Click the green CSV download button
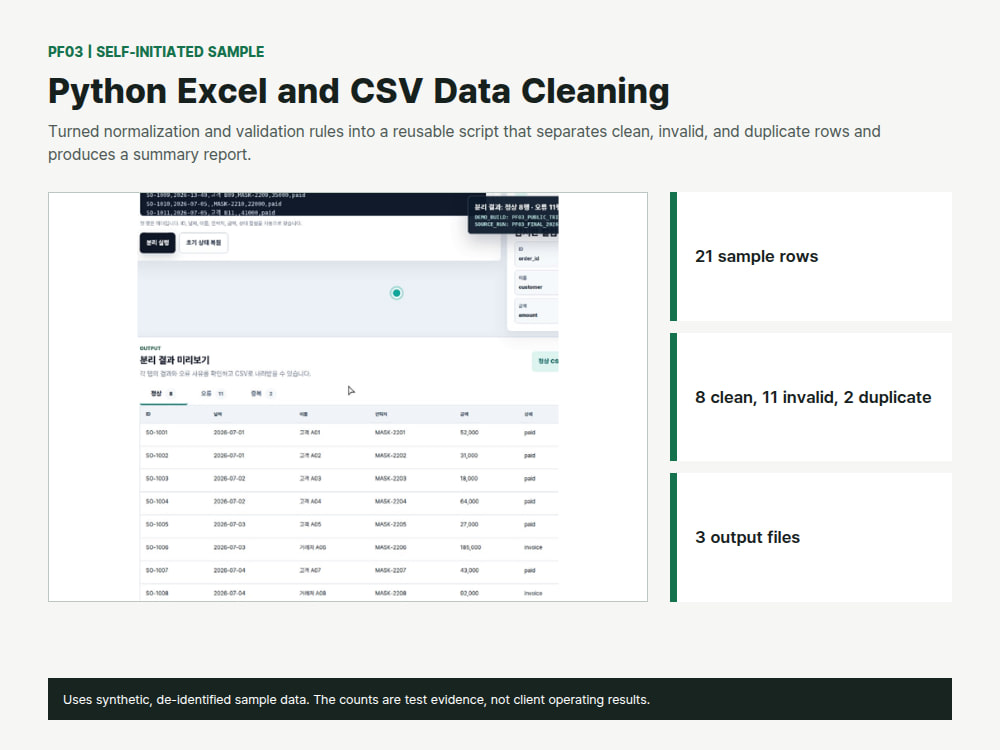 click(545, 361)
